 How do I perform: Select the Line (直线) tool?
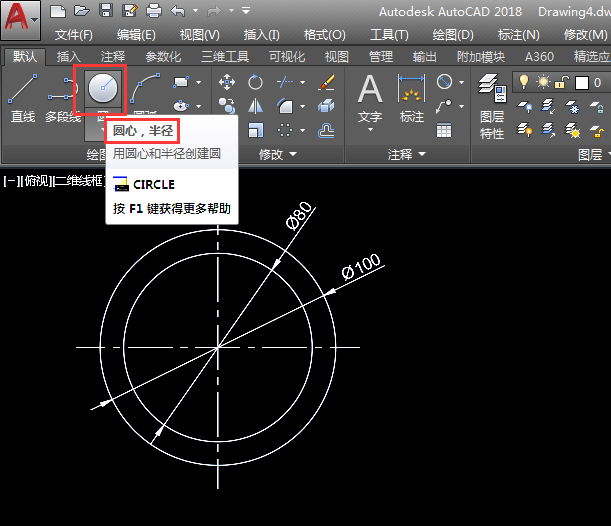[x=23, y=97]
